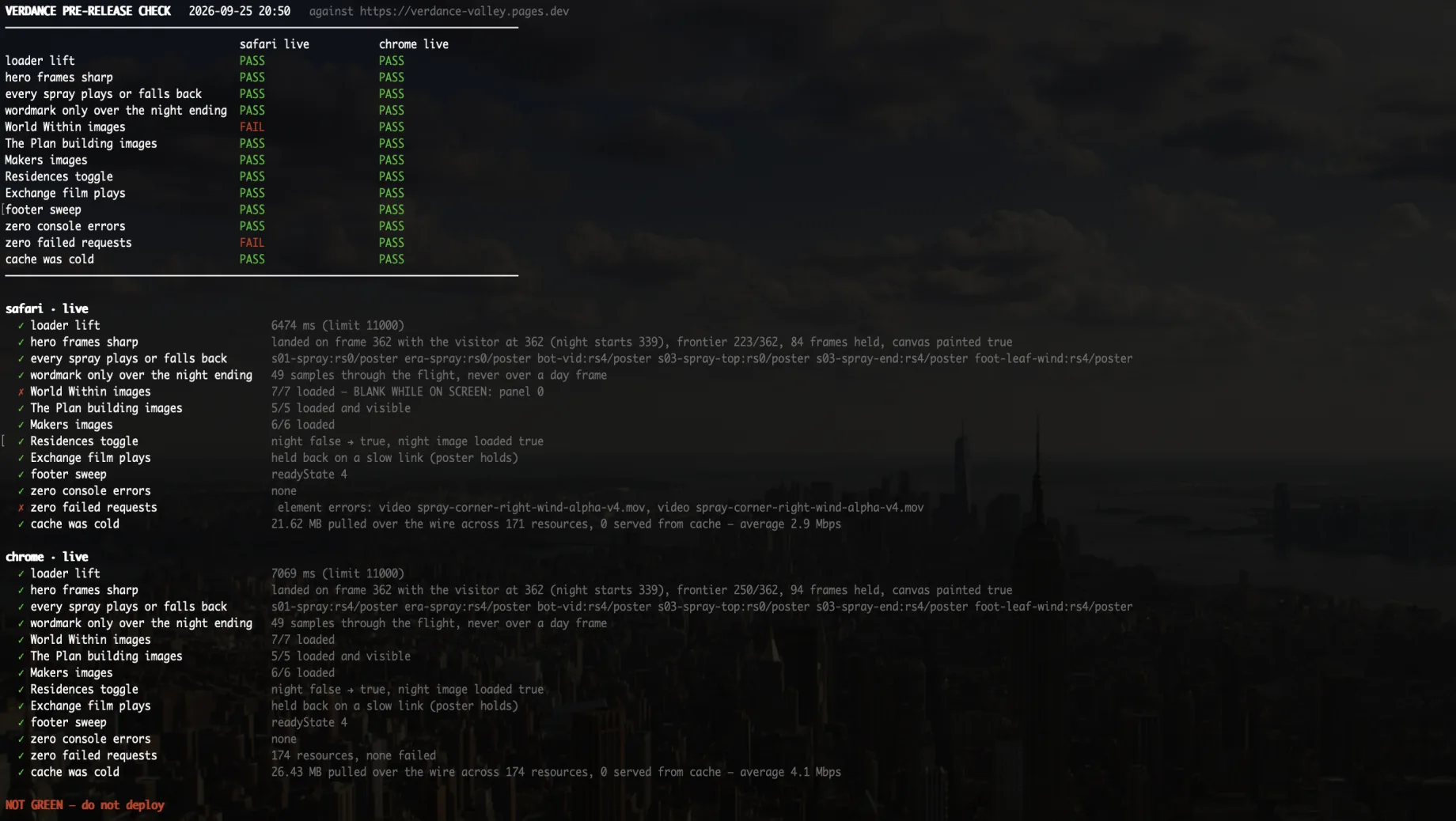This screenshot has width=1456, height=821.
Task: Click chrome '26.43 MB pulled over the wire' line
Action: (555, 773)
